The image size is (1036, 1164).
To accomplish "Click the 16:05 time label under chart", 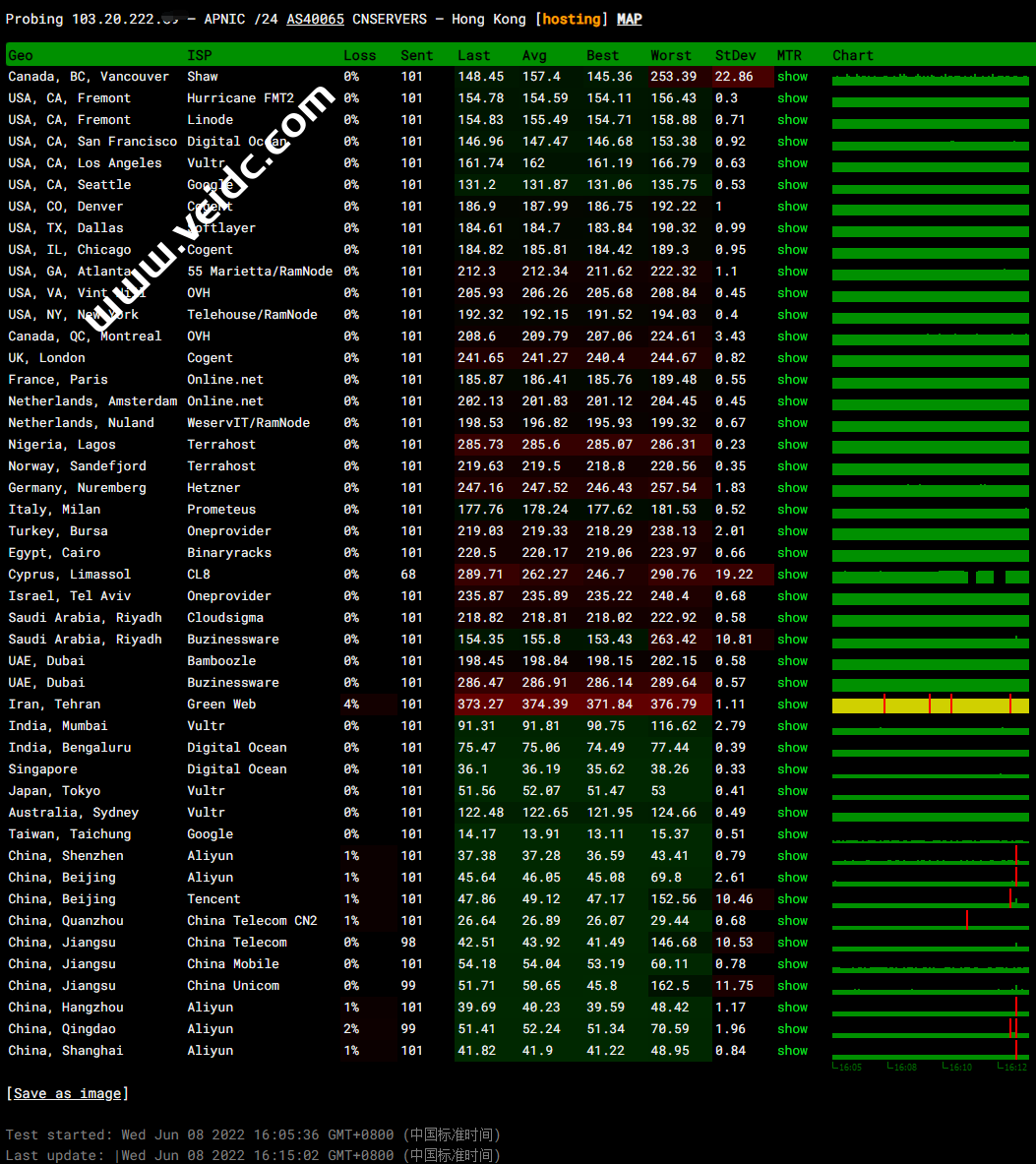I will coord(850,1068).
